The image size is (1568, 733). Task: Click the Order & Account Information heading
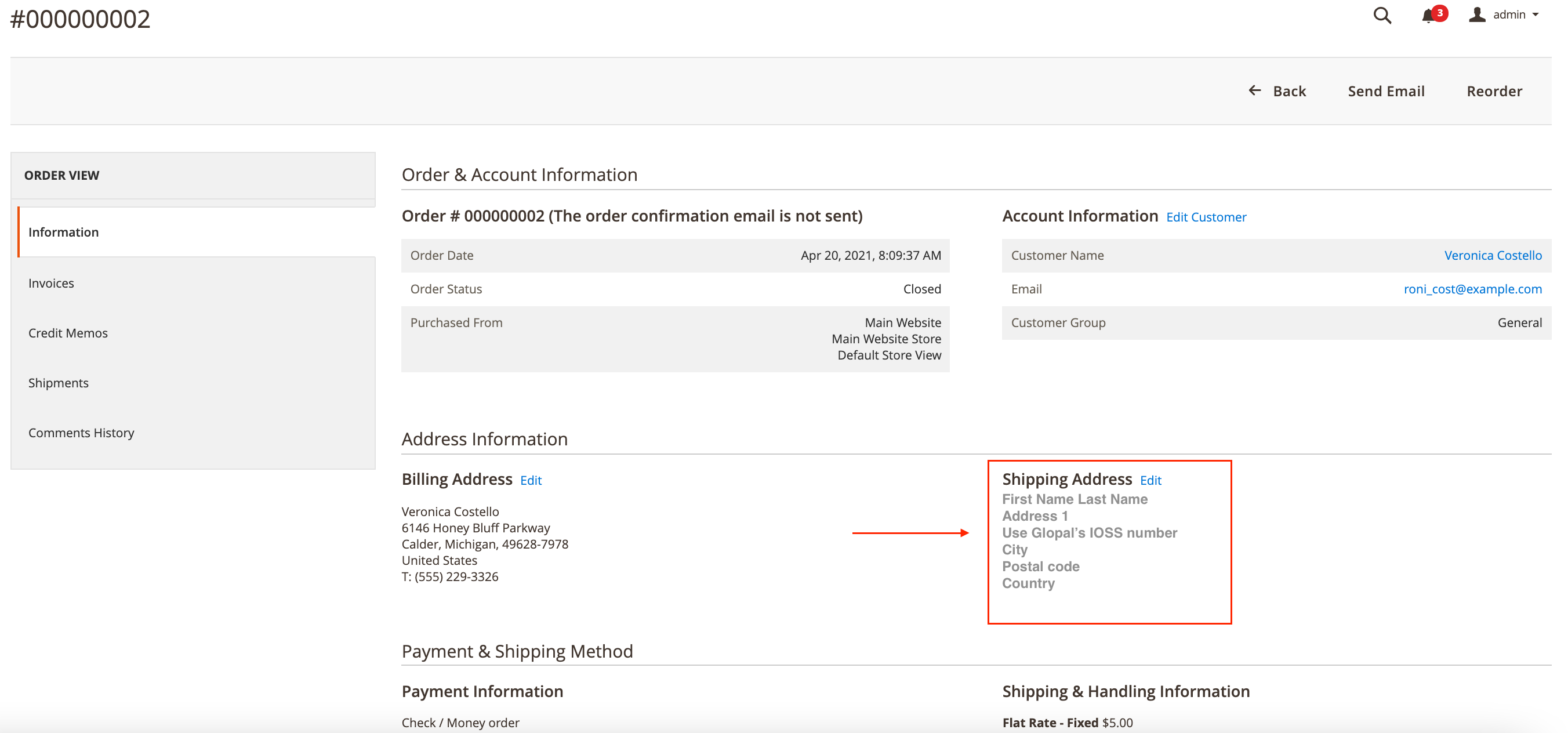click(519, 175)
